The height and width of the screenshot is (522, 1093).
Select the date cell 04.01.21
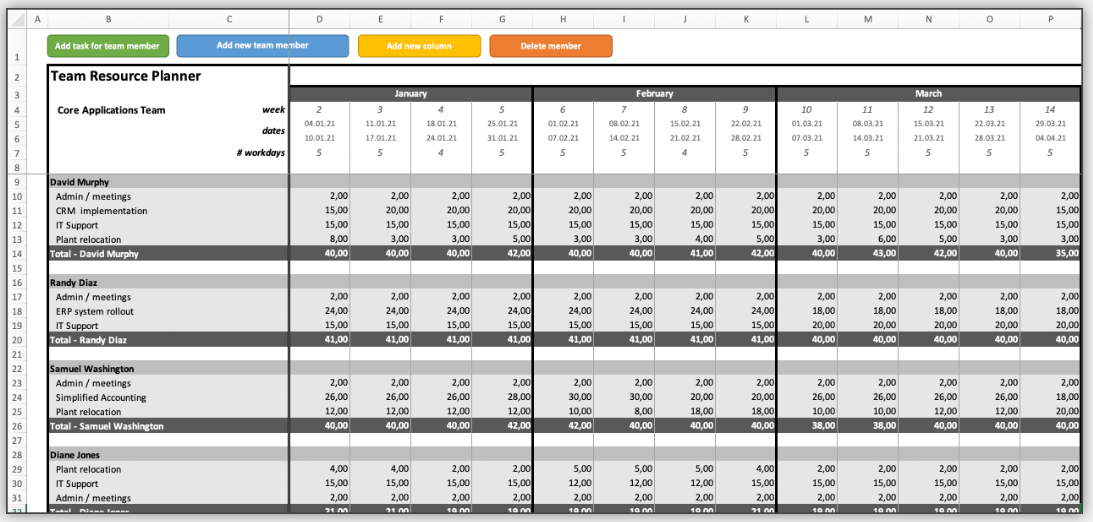pyautogui.click(x=319, y=123)
